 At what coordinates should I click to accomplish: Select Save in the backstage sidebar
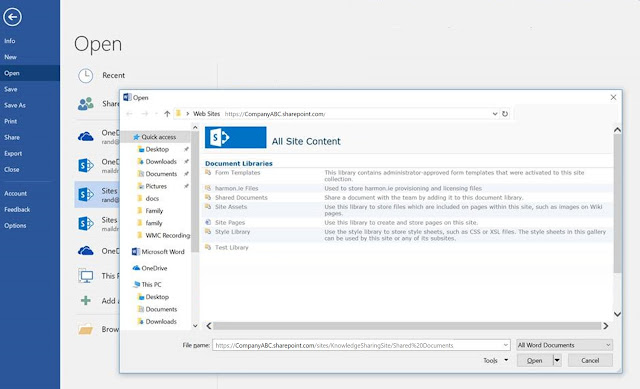click(11, 89)
